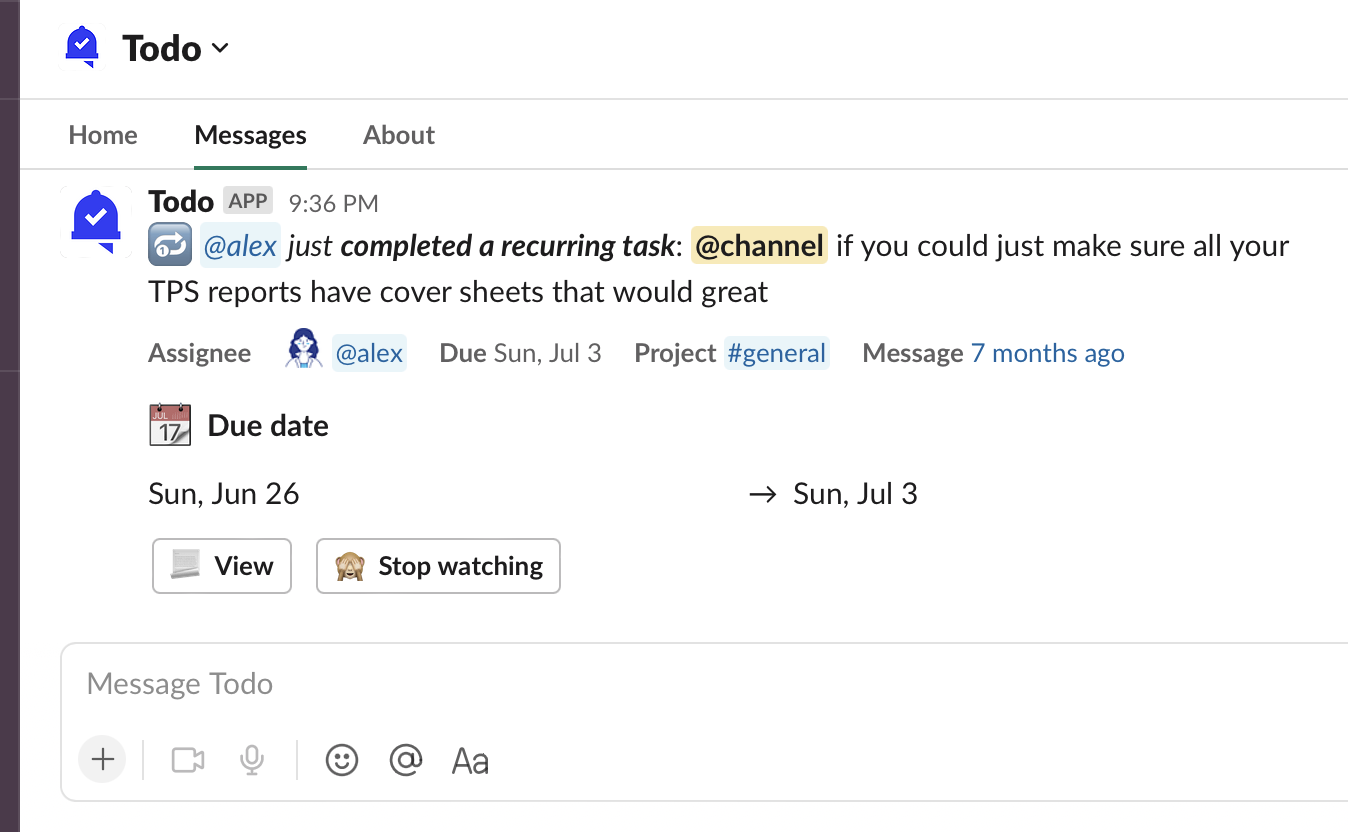Open the plus attachments menu

click(102, 760)
